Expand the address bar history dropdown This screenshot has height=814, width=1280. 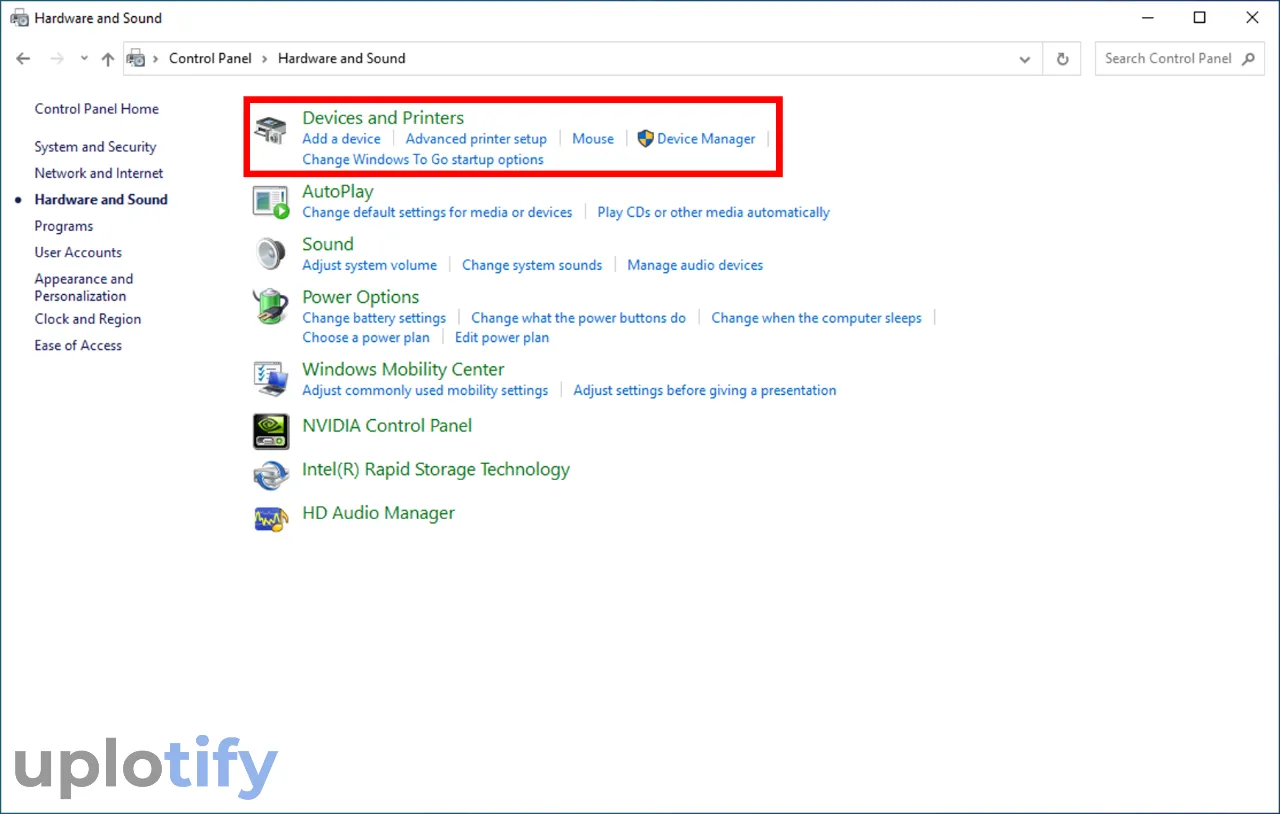[1025, 59]
